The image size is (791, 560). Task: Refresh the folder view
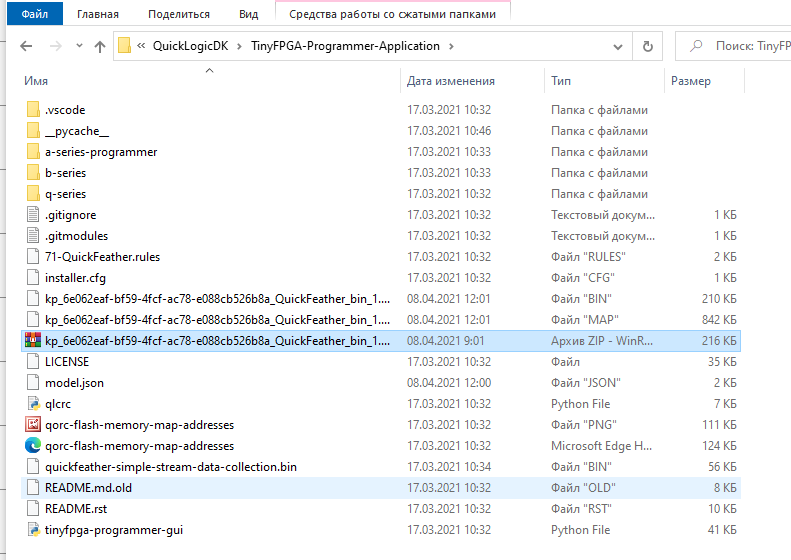[648, 46]
